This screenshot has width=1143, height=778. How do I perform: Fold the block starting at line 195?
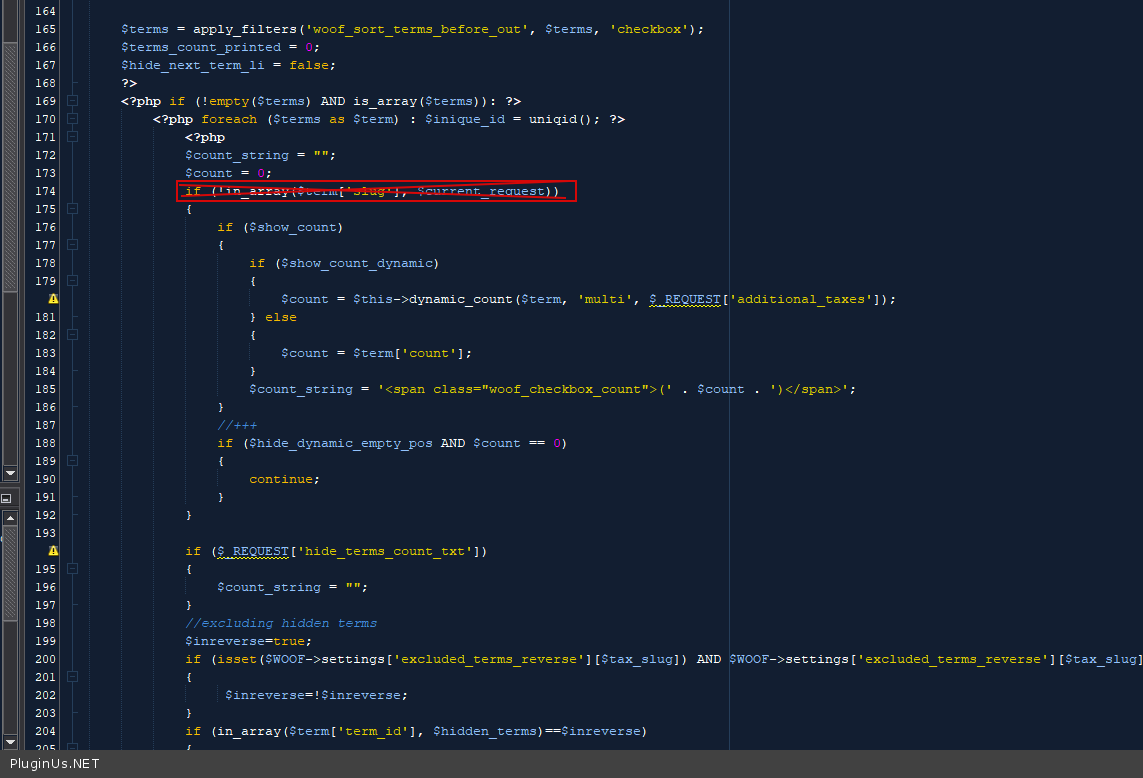pyautogui.click(x=72, y=569)
